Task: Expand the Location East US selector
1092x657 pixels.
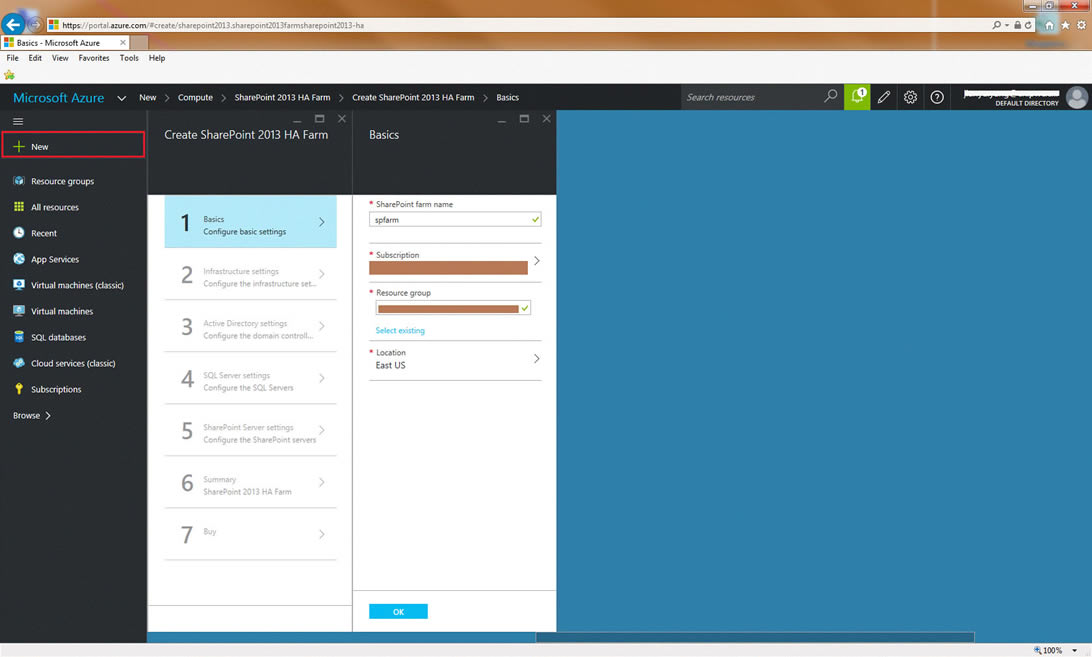Action: click(536, 358)
